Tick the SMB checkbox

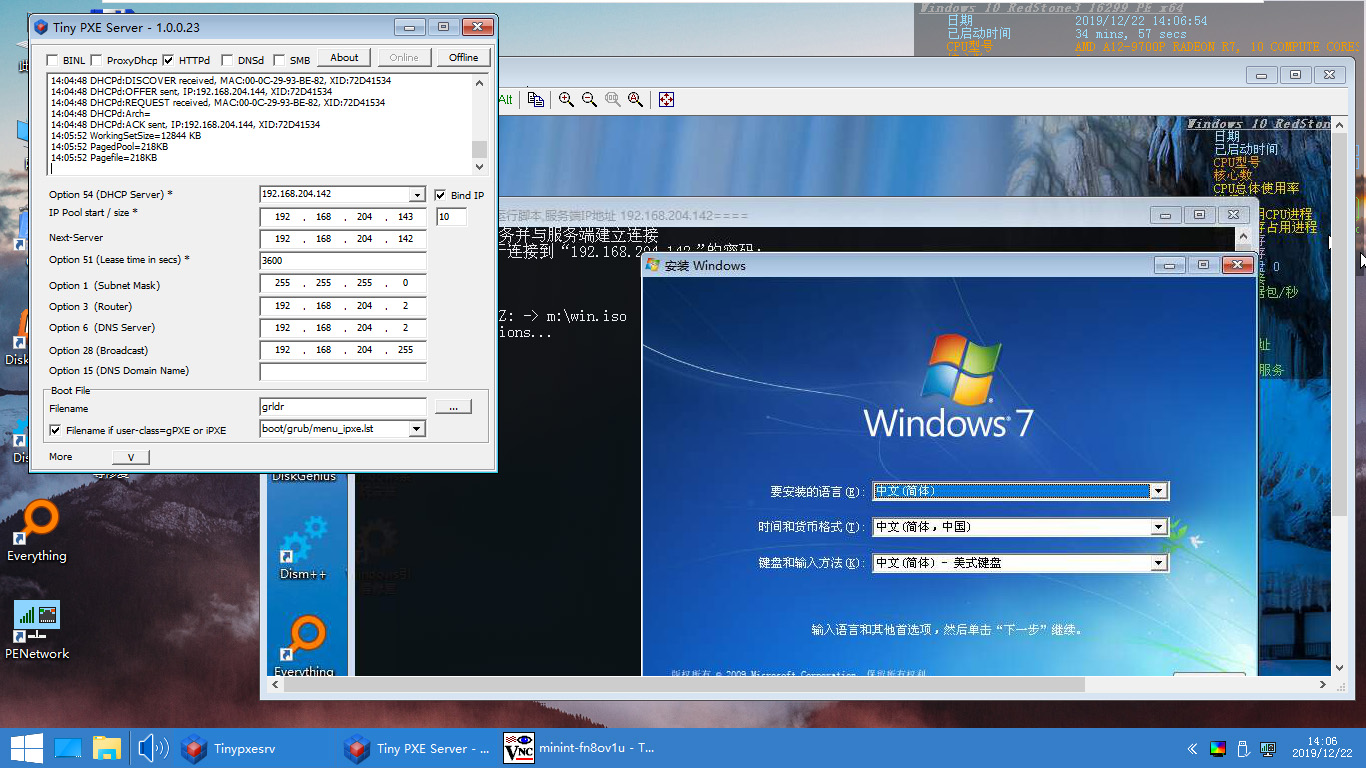(279, 60)
